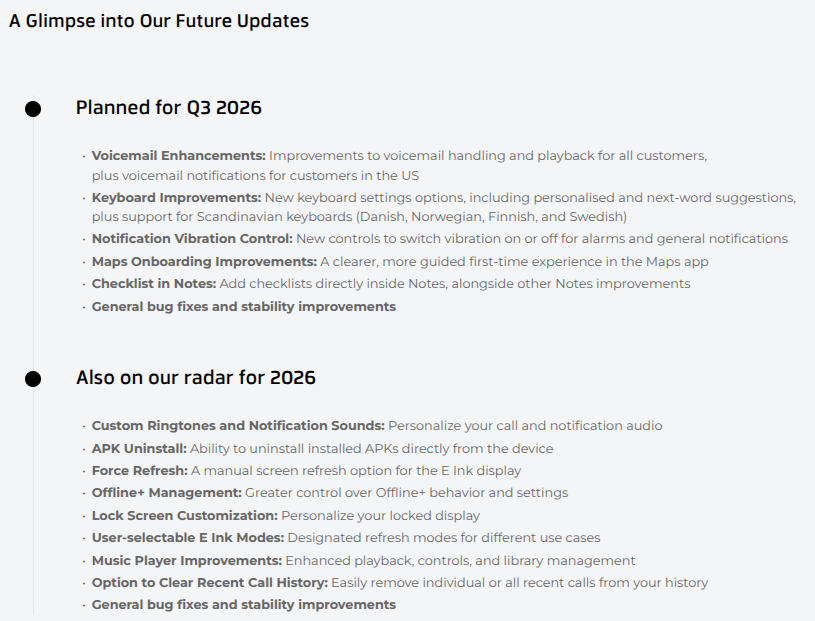The width and height of the screenshot is (815, 621).
Task: Click Custom Ringtones and Notification Sounds entry
Action: tap(377, 426)
